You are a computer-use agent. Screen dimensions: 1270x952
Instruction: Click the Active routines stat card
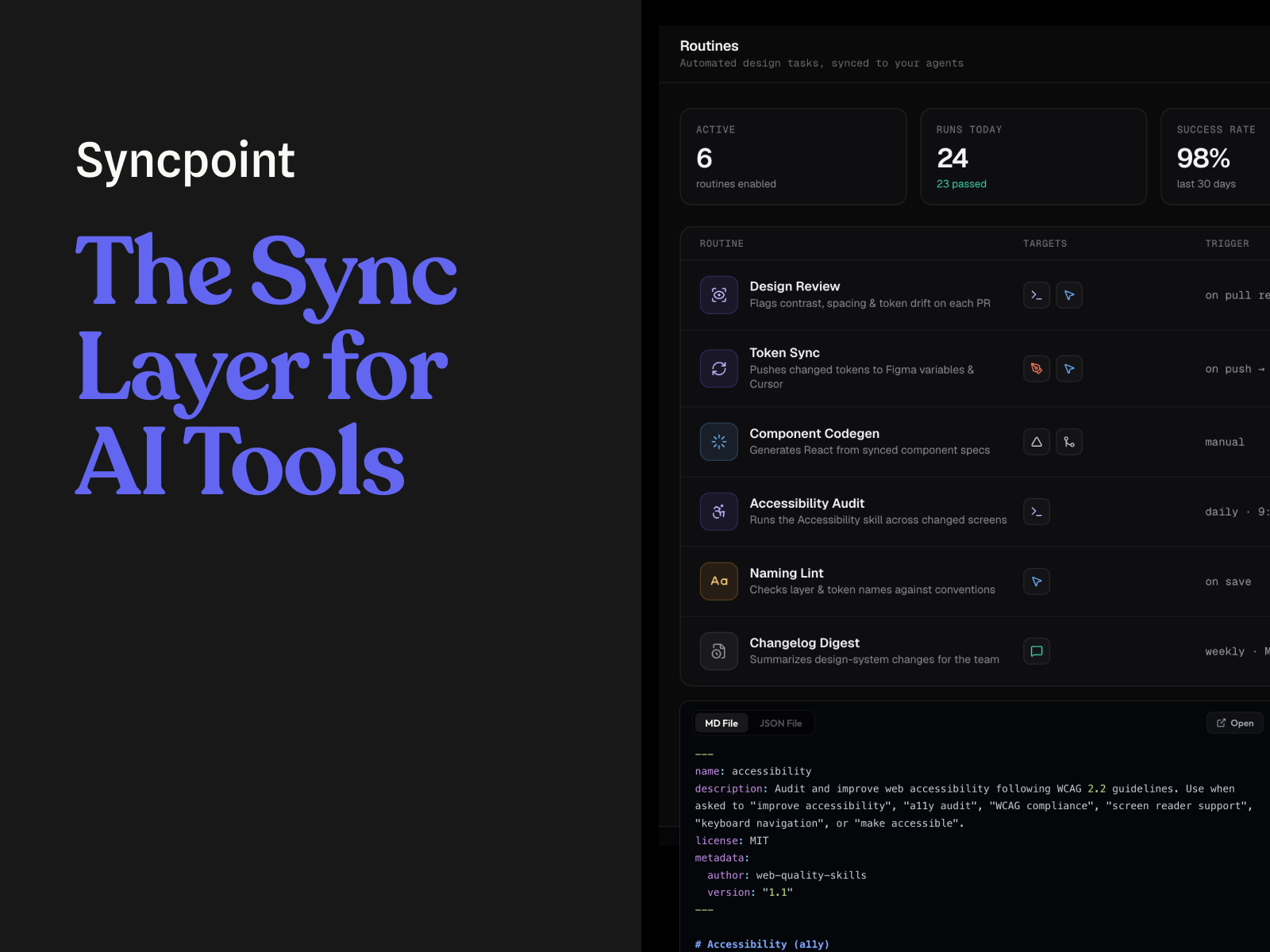tap(793, 156)
